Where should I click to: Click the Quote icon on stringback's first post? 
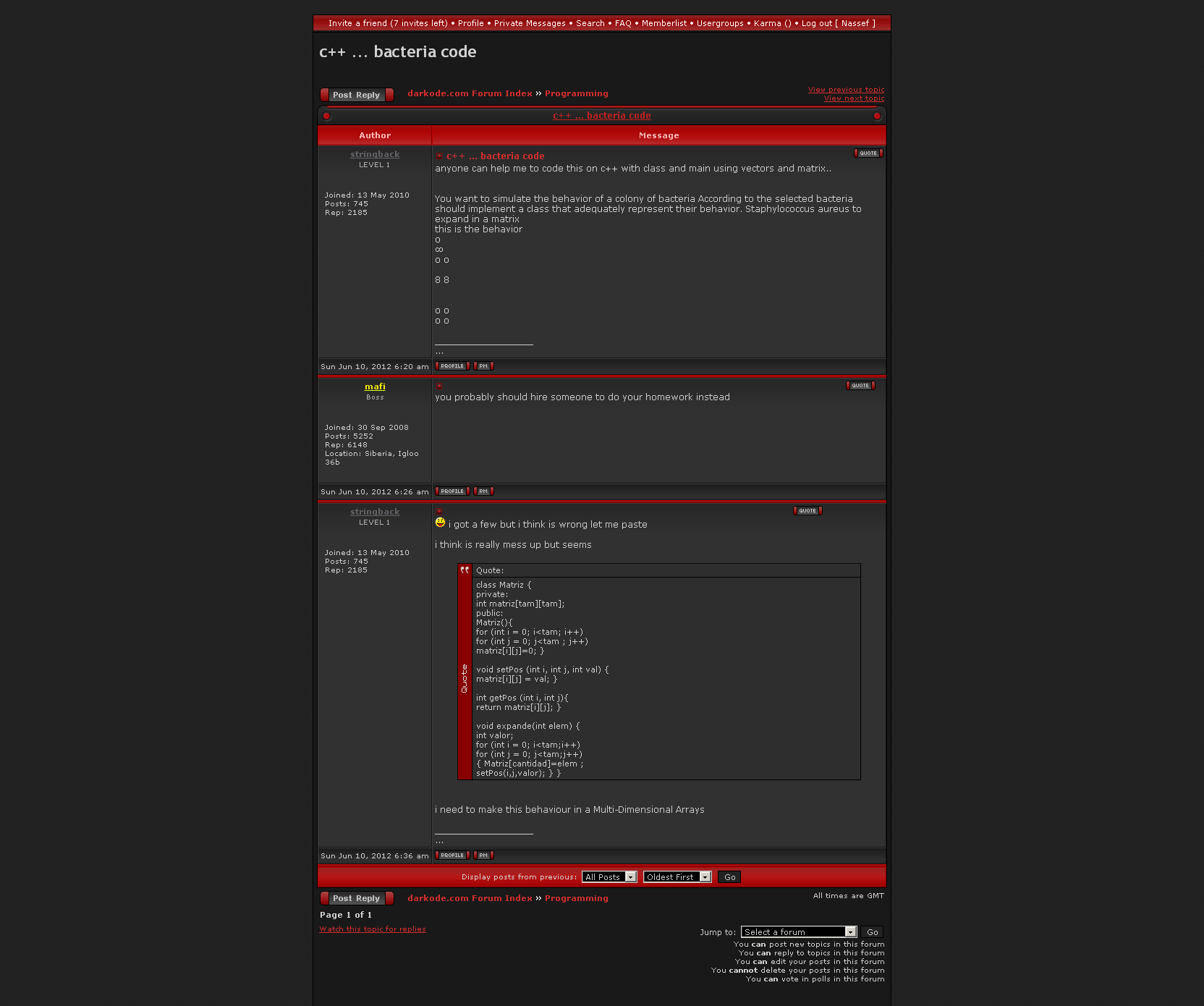(x=868, y=153)
